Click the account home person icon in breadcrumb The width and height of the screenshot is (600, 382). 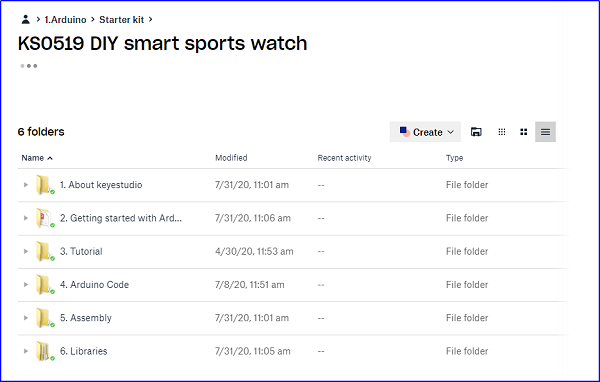tap(26, 20)
